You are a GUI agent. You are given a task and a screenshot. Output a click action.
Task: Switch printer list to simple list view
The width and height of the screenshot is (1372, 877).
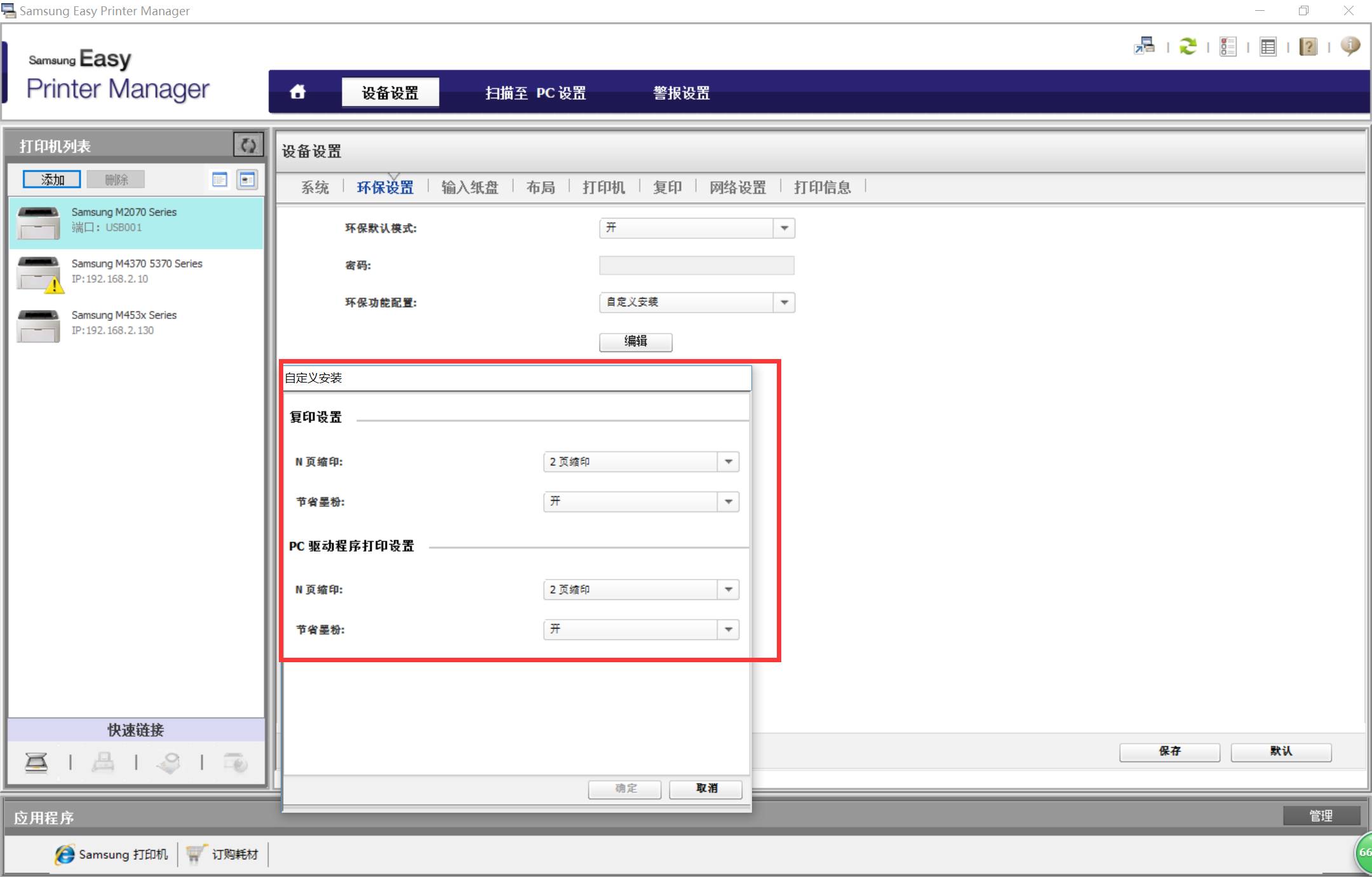(x=220, y=180)
